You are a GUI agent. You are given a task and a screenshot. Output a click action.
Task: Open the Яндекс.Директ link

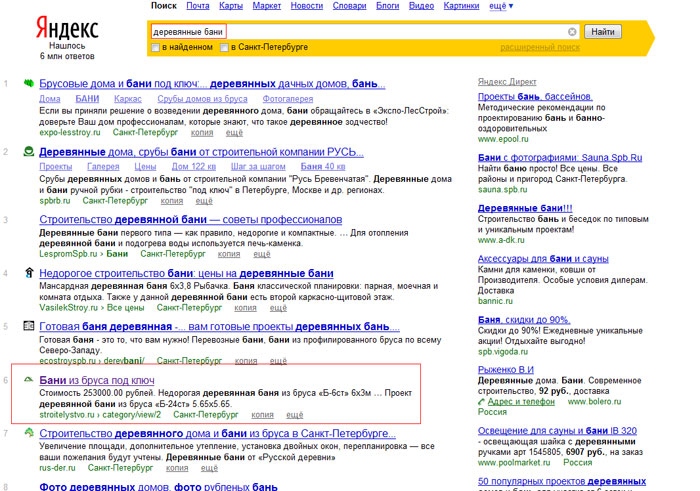(x=507, y=82)
